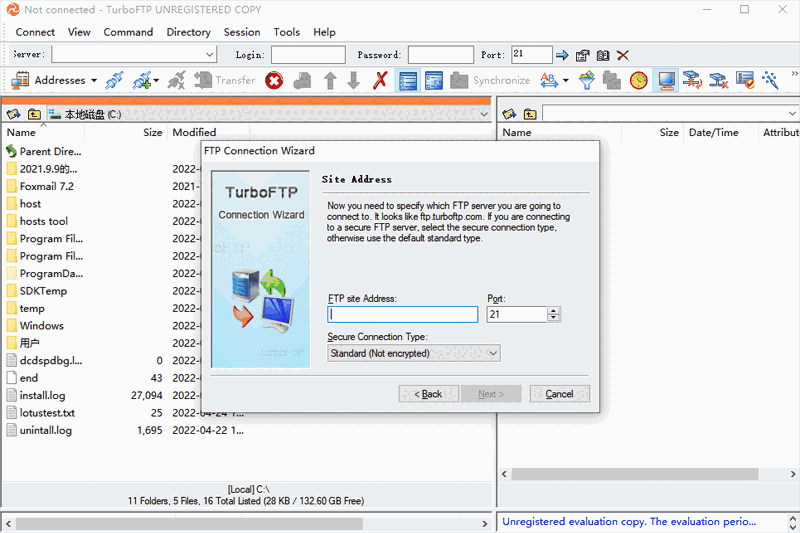
Task: Click the FTP site Address input field
Action: point(403,314)
